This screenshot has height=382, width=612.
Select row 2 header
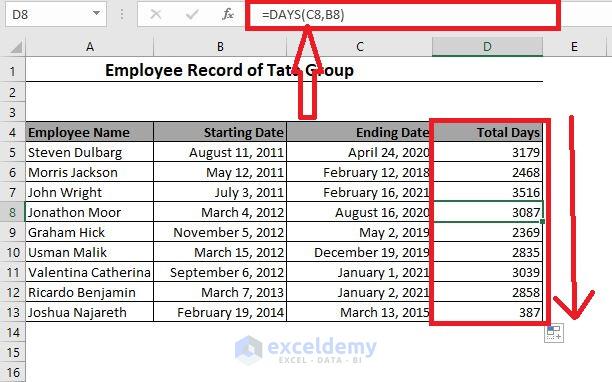[x=12, y=92]
